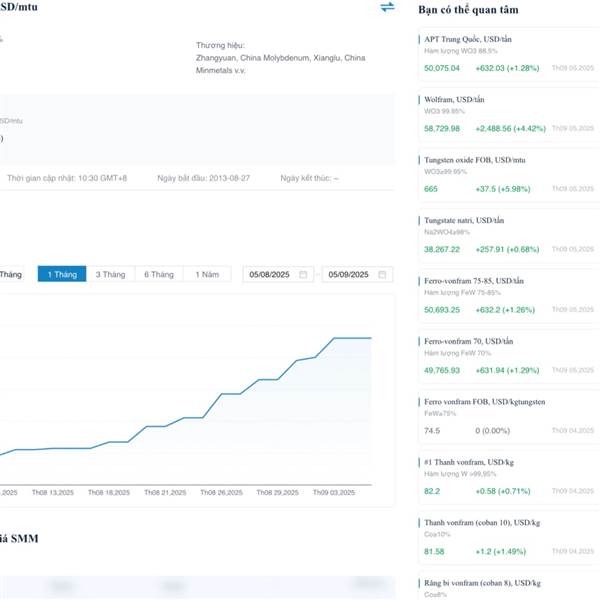Click the price line chart plateau at top
Image resolution: width=600 pixels, height=600 pixels.
[x=352, y=338]
